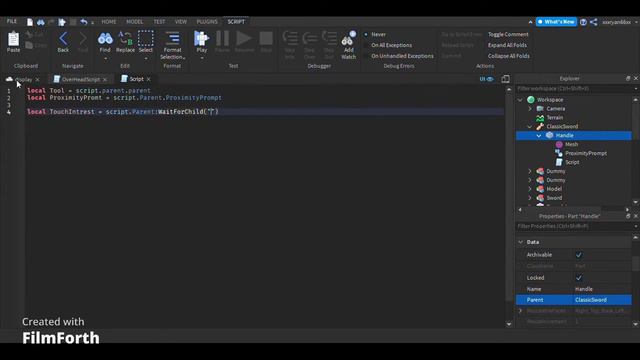This screenshot has width=640, height=360.
Task: Select Sword model in Explorer
Action: [x=554, y=198]
